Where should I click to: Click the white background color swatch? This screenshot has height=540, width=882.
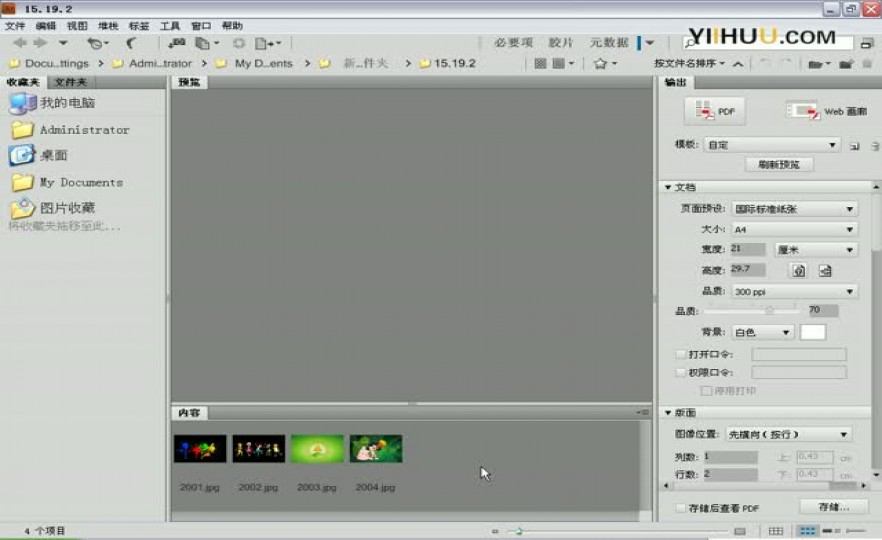click(x=813, y=332)
